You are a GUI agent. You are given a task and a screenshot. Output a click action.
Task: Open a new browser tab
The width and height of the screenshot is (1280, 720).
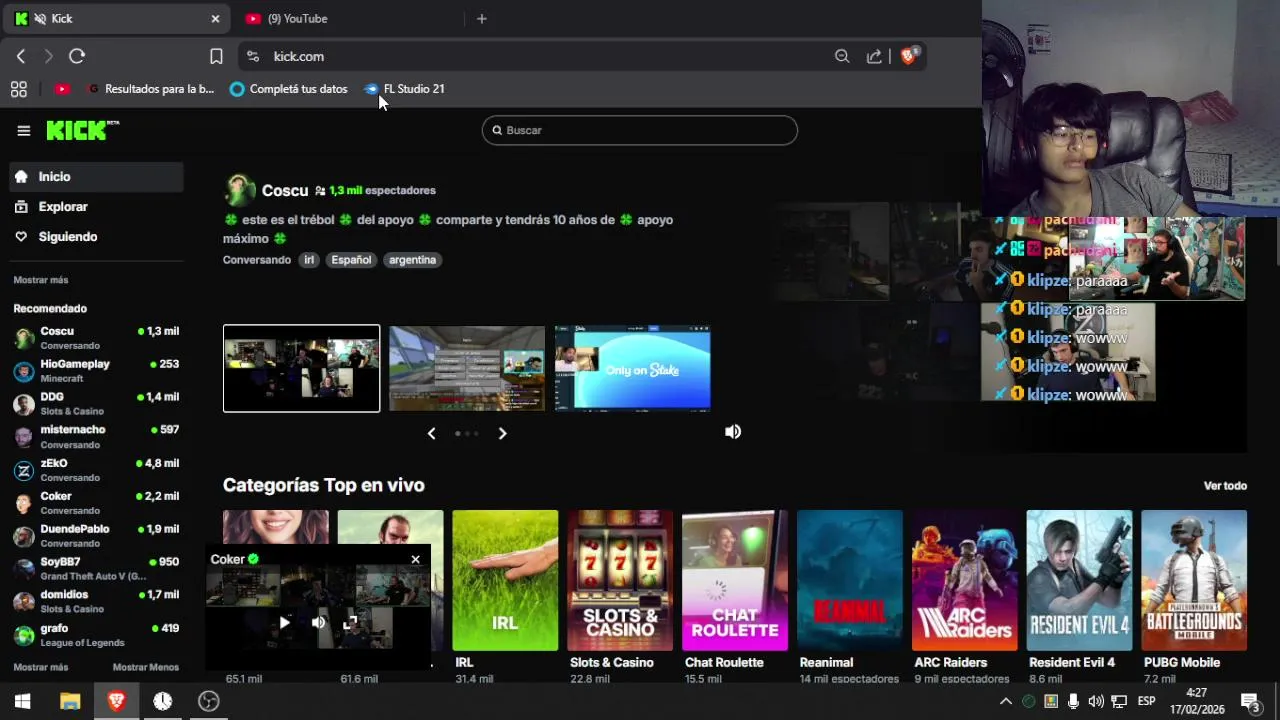[x=481, y=18]
